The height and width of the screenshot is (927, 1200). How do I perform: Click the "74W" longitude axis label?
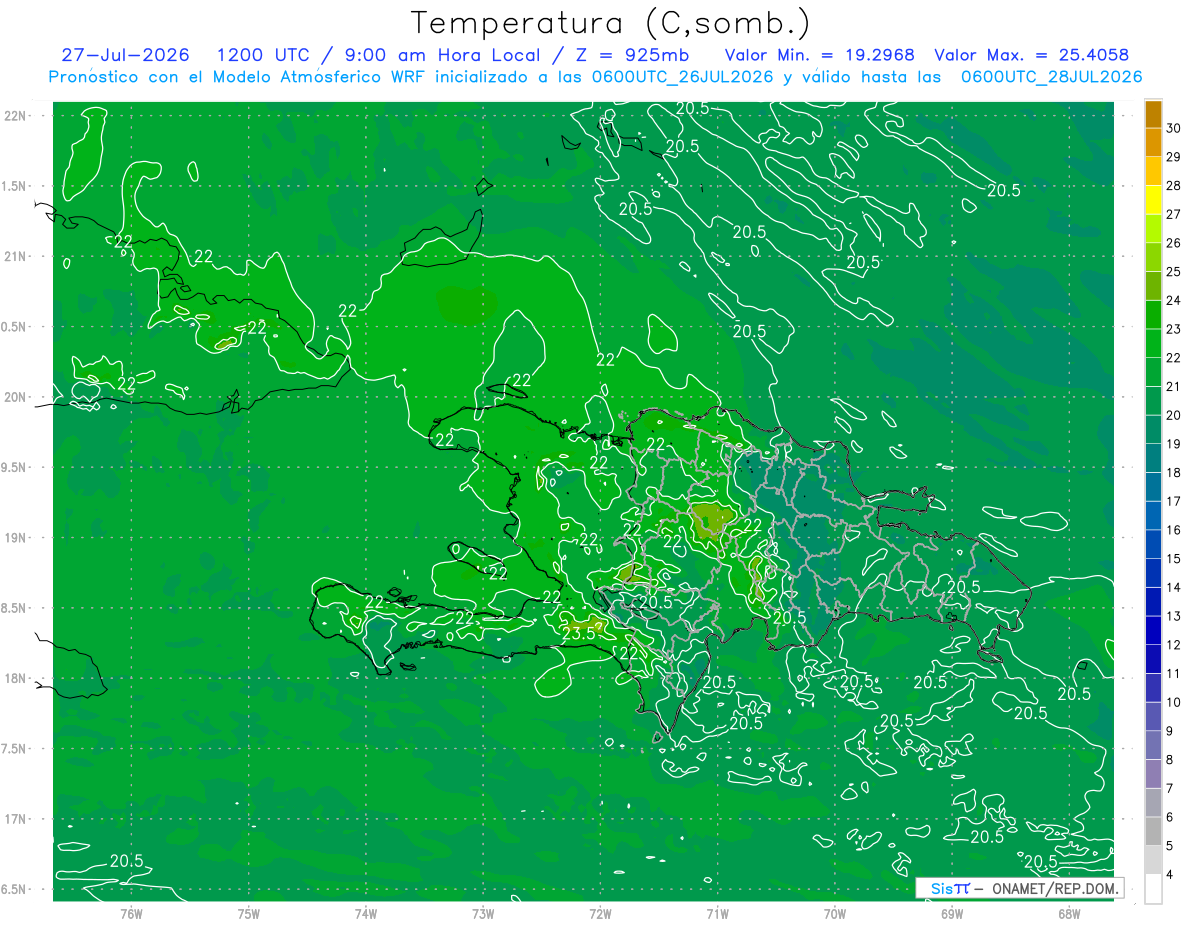[x=366, y=914]
